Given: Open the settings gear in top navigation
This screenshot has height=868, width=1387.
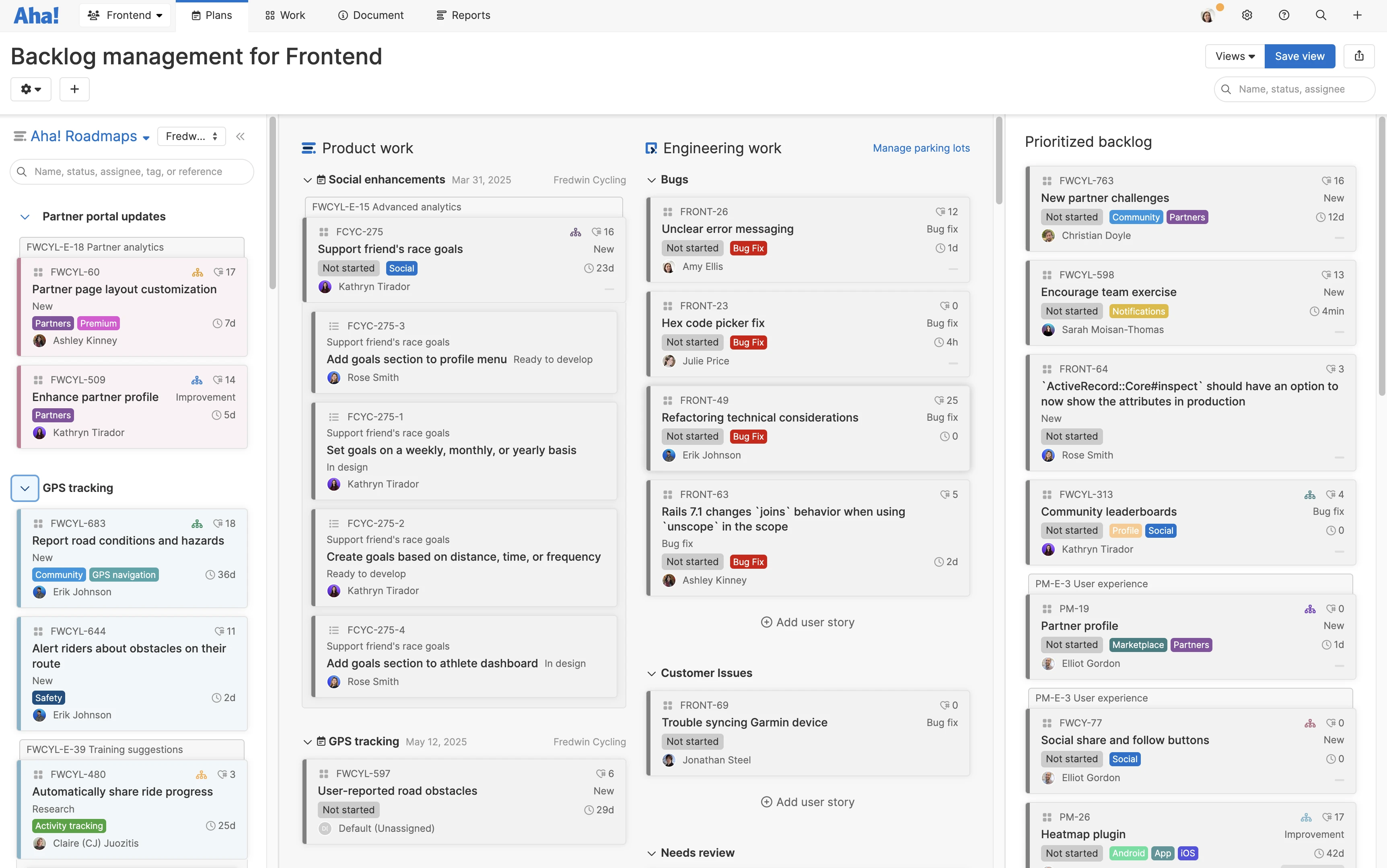Looking at the screenshot, I should [1247, 15].
